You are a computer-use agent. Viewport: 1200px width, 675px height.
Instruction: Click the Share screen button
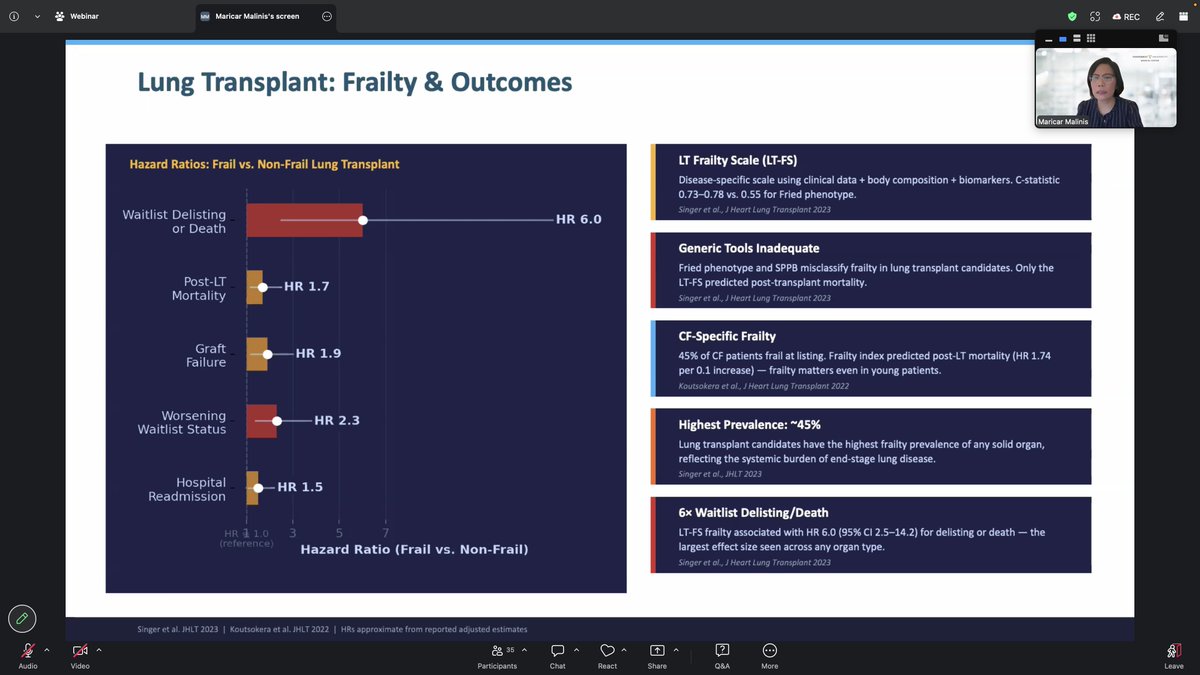pos(657,655)
